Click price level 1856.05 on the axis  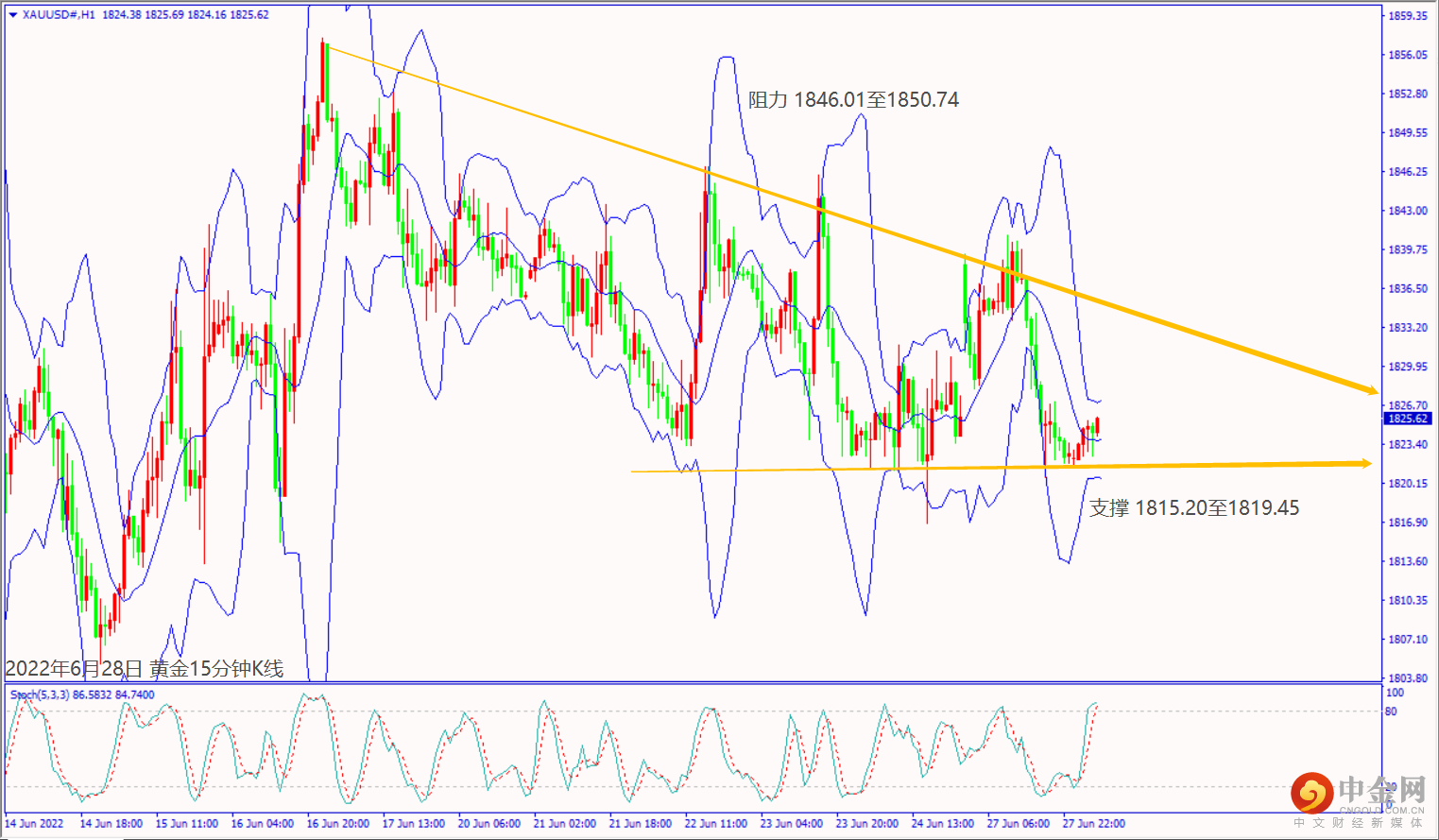tap(1408, 55)
